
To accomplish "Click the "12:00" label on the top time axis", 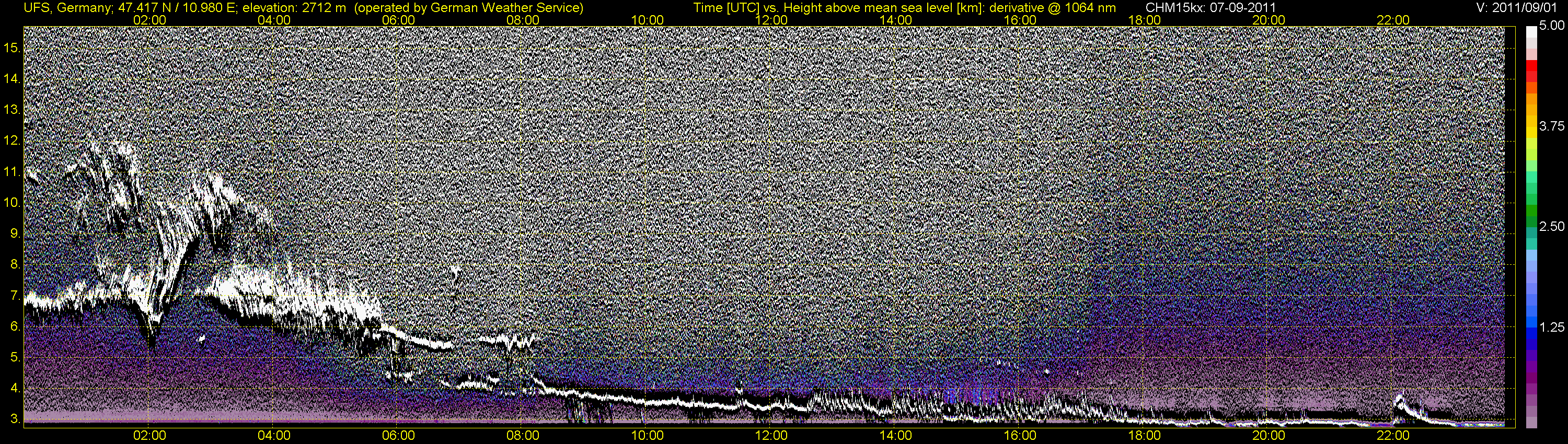I will click(771, 20).
